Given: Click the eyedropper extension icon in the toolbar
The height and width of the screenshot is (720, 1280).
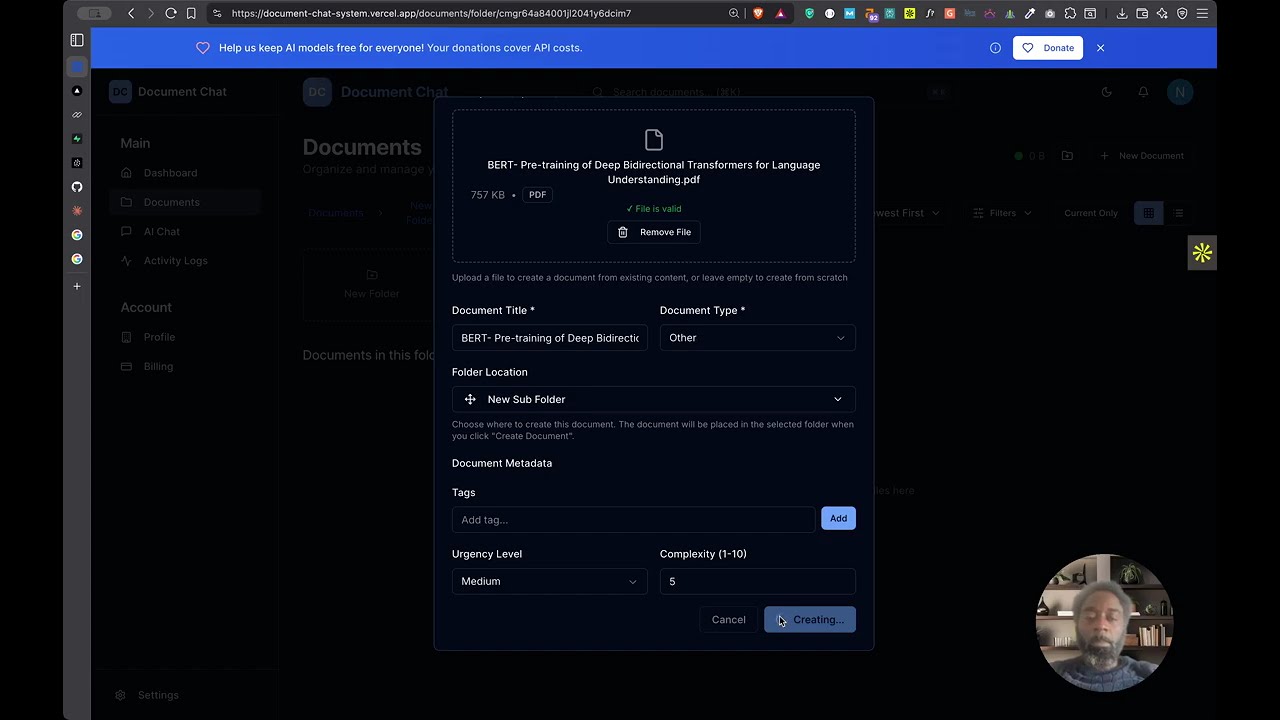Looking at the screenshot, I should click(x=1029, y=13).
